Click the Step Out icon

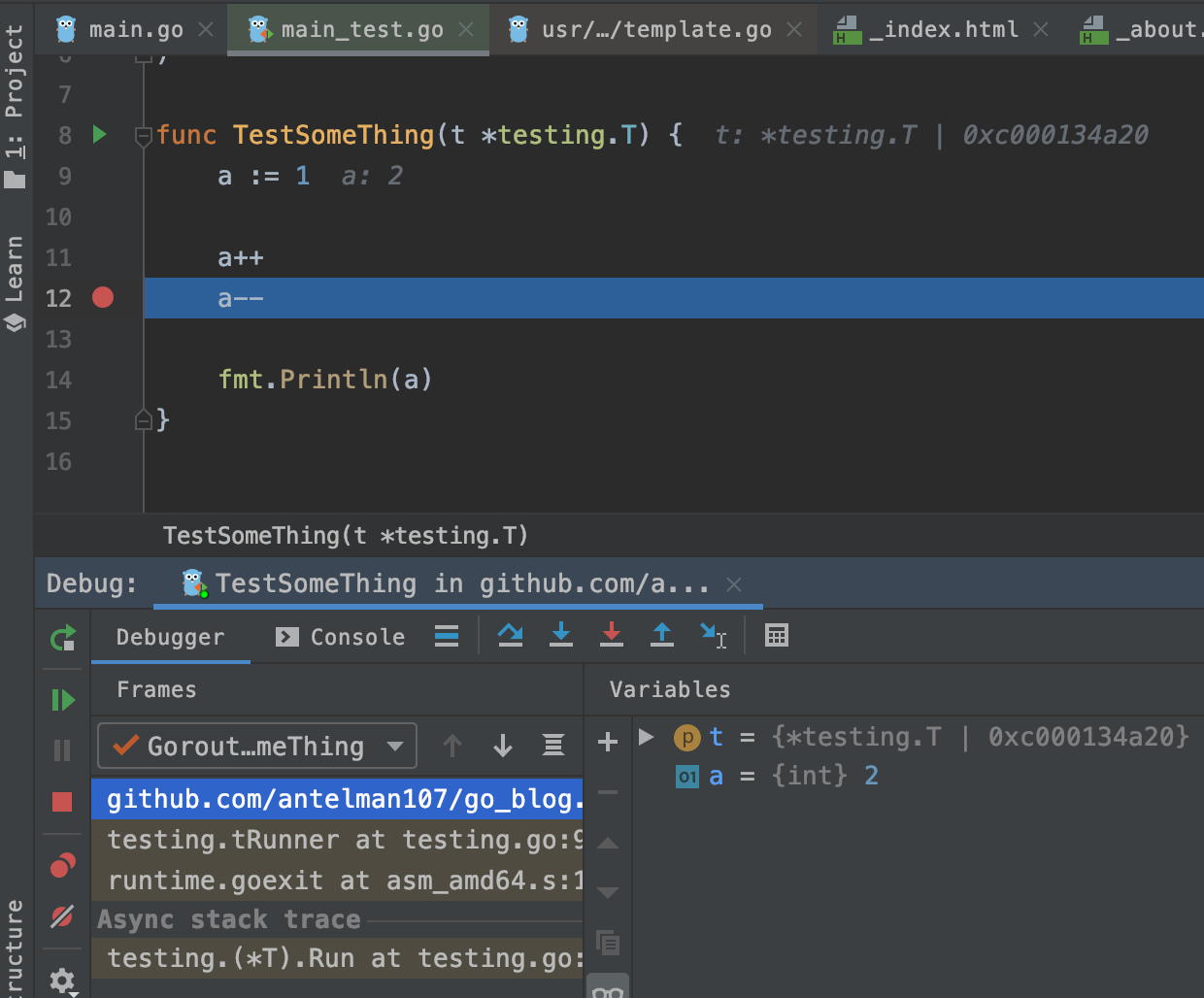pyautogui.click(x=662, y=636)
